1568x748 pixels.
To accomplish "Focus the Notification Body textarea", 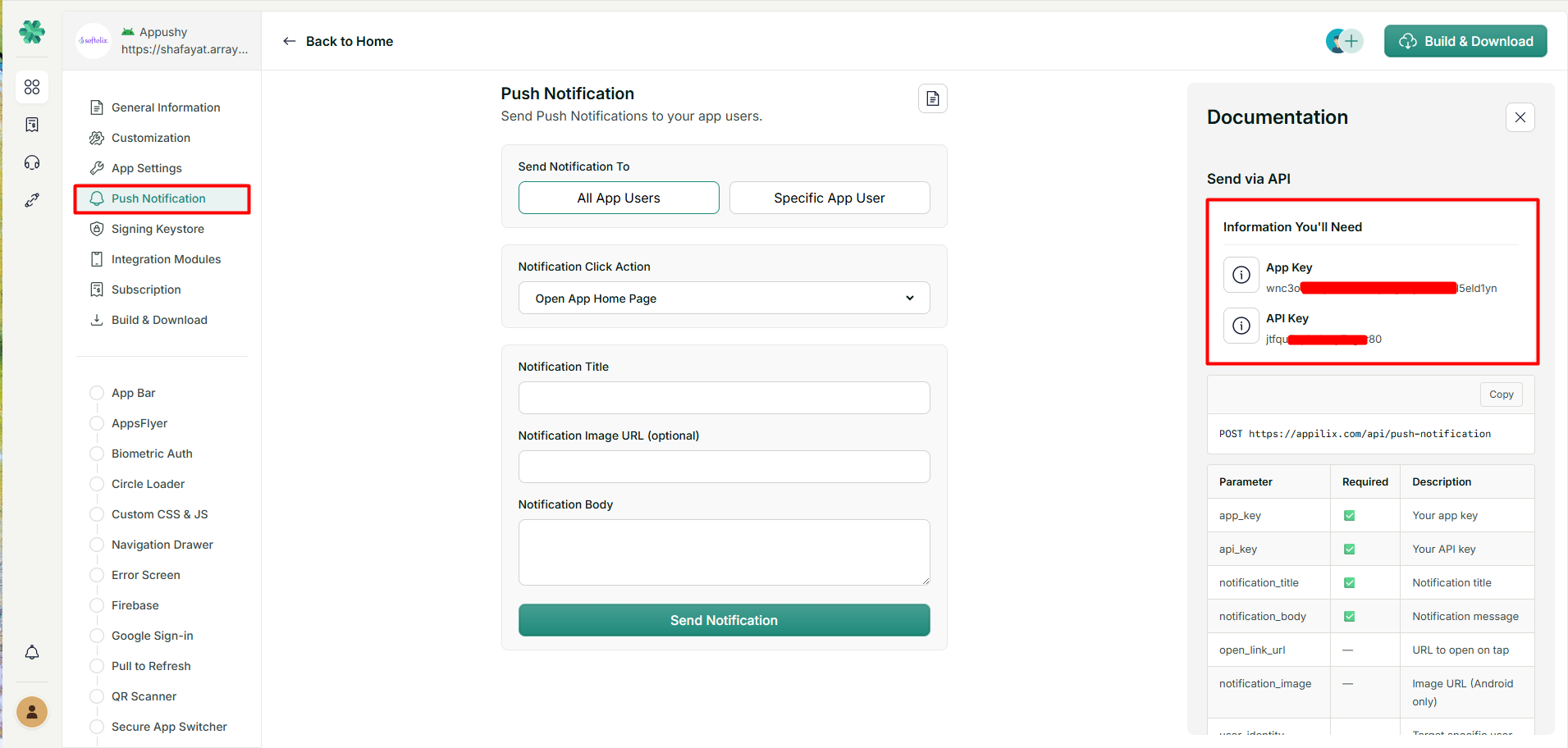I will [724, 552].
